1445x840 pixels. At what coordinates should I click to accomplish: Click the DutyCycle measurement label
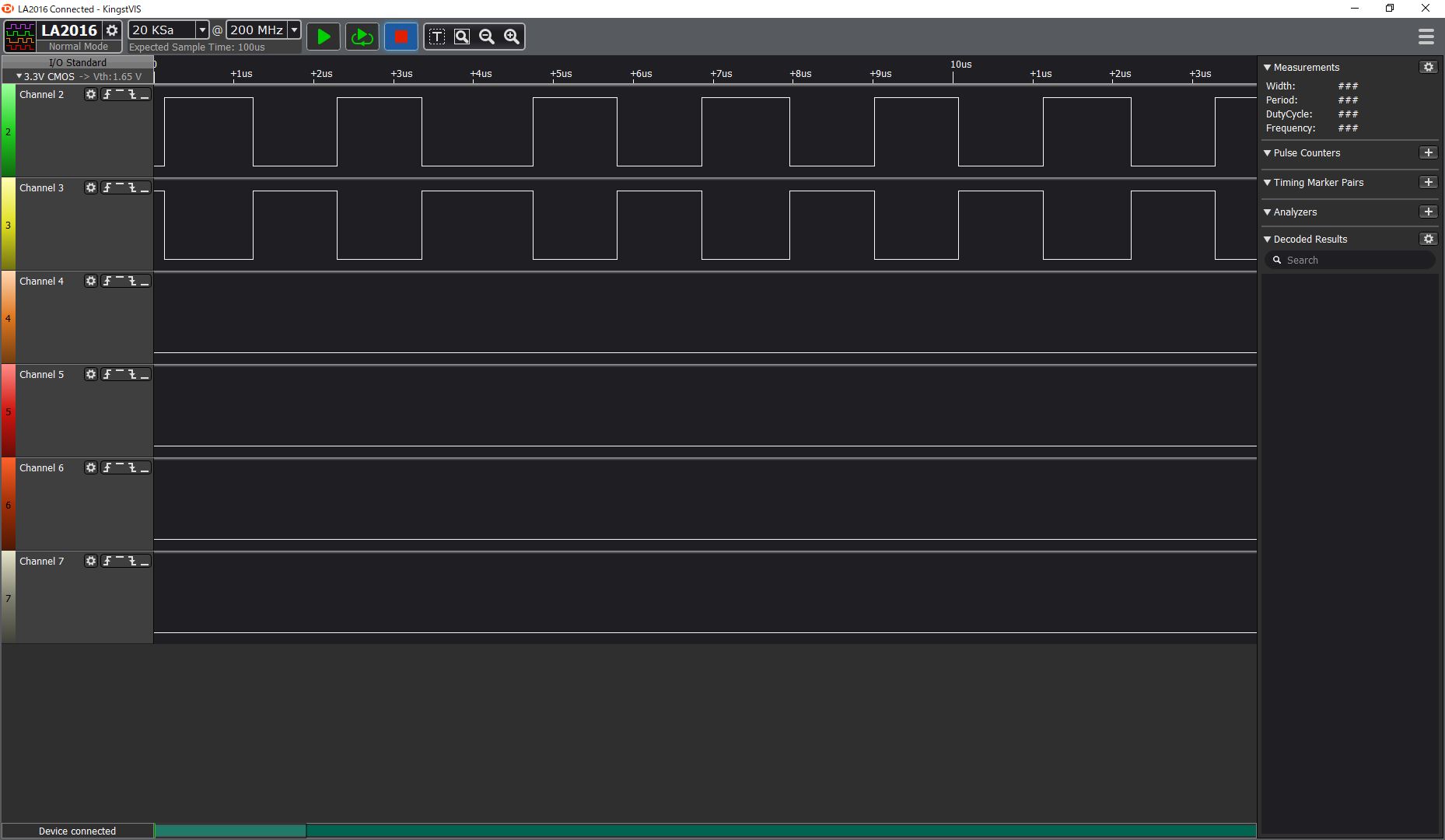coord(1289,114)
